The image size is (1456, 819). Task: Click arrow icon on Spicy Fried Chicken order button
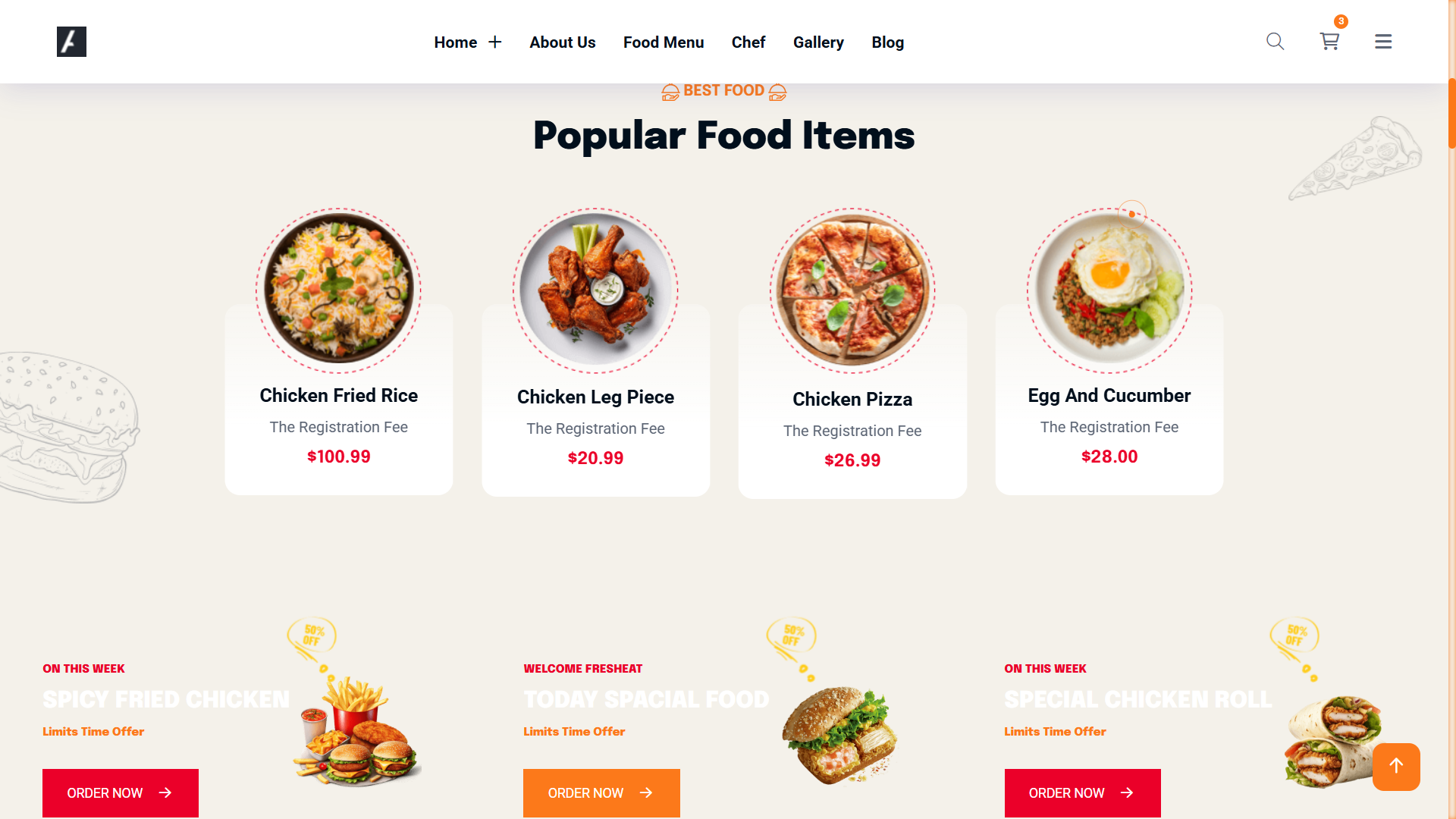pos(165,792)
